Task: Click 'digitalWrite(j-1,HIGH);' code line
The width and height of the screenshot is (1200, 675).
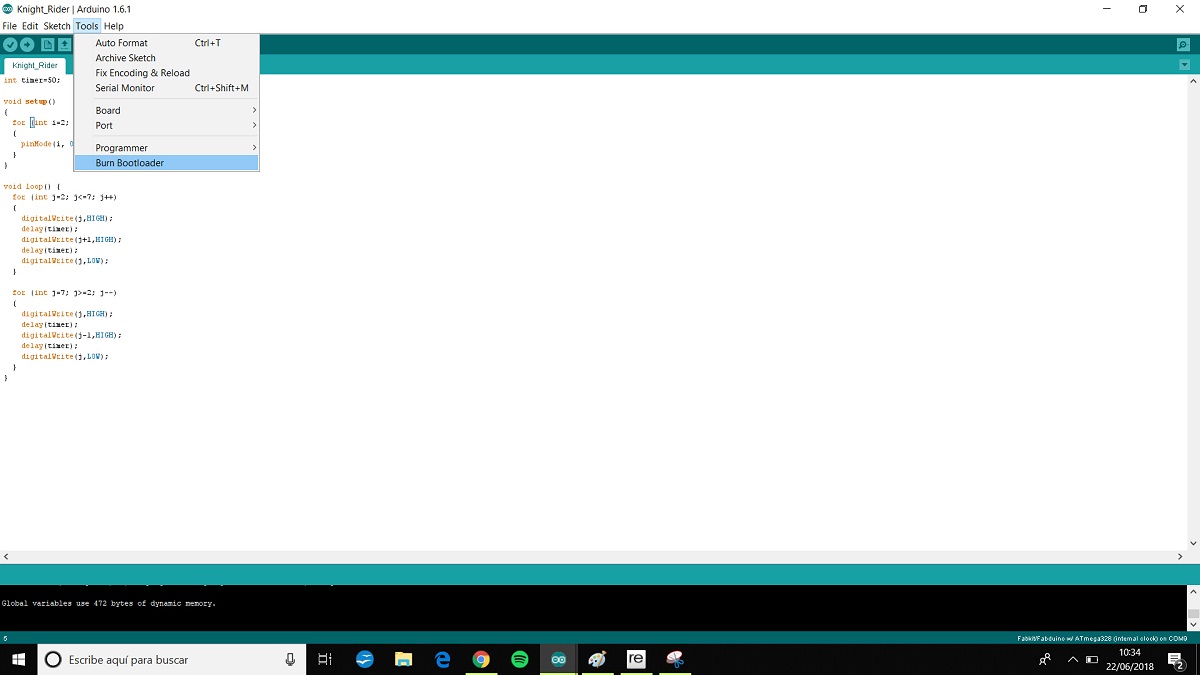Action: [x=71, y=335]
